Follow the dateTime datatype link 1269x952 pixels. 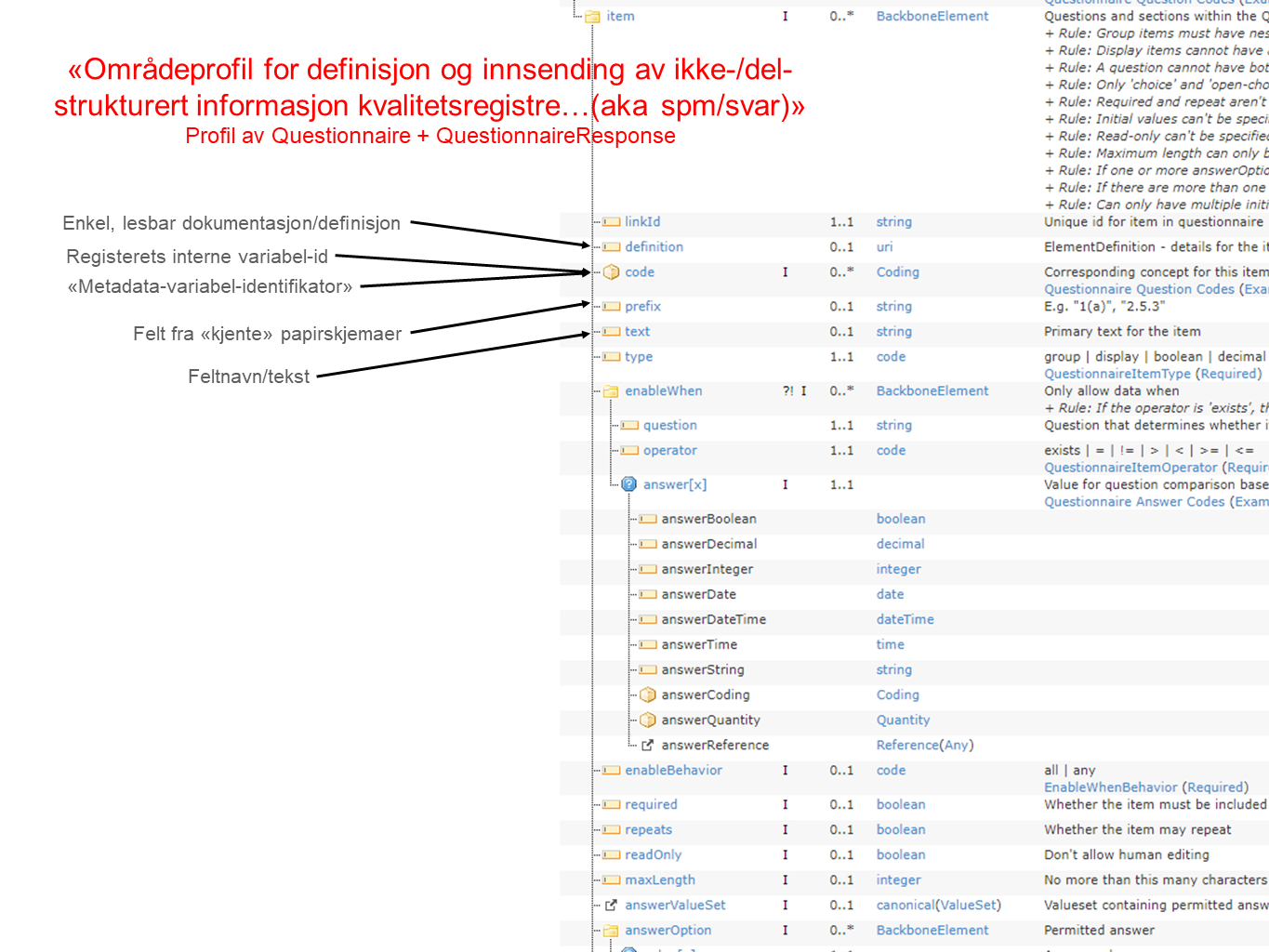[905, 620]
